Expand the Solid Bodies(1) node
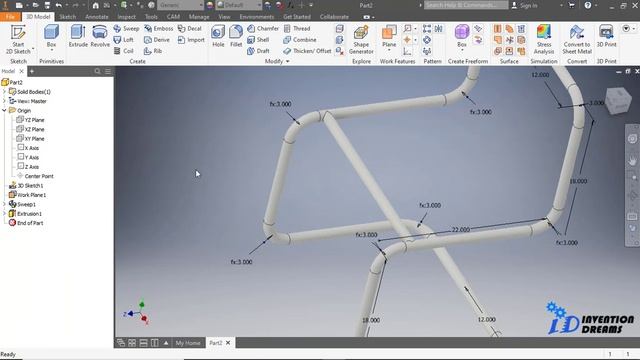 4,92
